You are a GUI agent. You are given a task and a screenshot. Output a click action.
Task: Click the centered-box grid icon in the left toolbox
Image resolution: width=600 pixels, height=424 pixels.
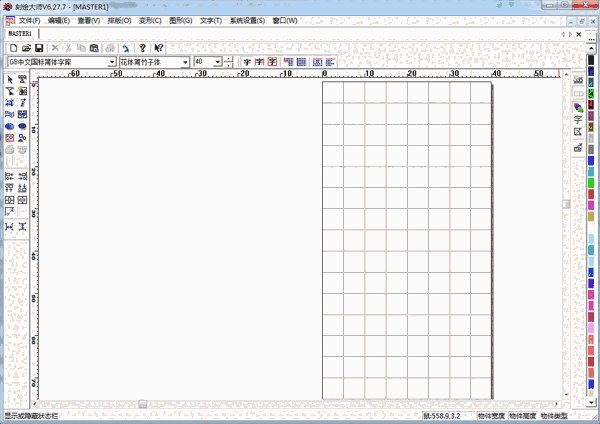(23, 200)
